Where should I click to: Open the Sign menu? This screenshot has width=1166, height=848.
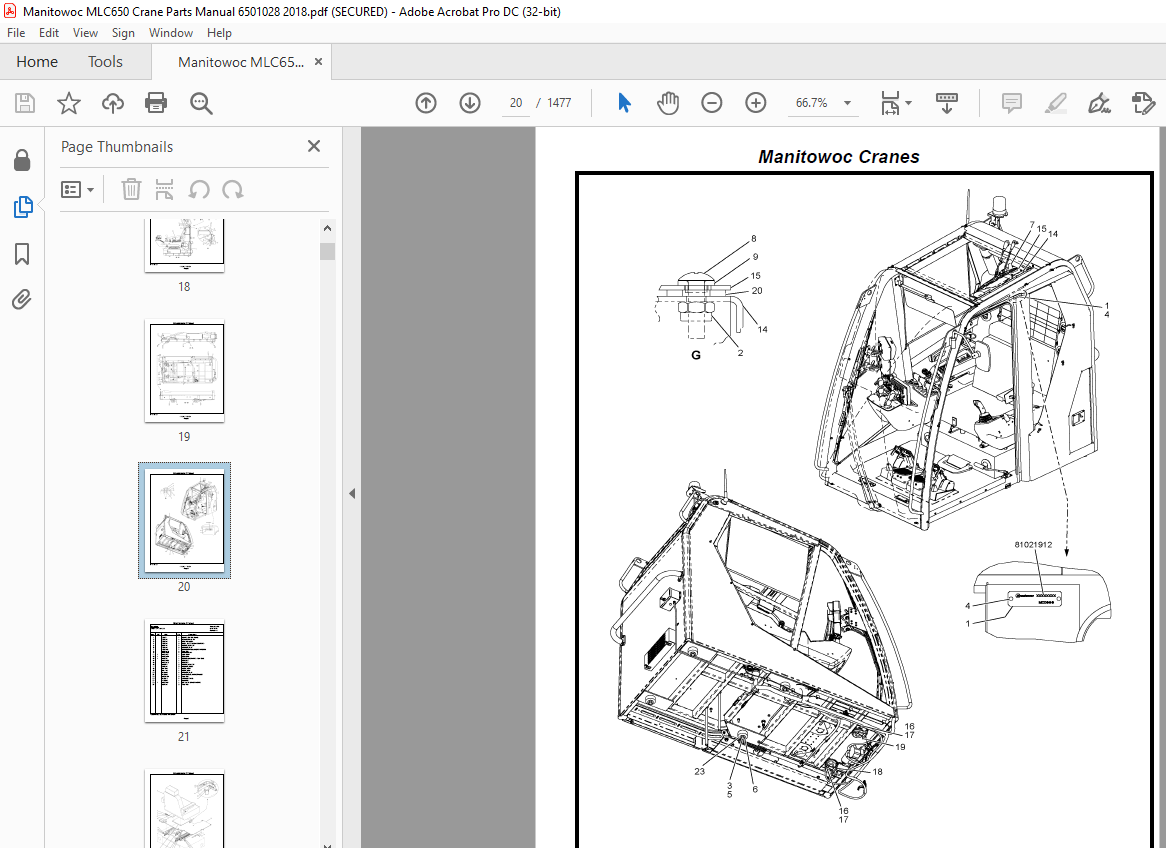point(123,33)
